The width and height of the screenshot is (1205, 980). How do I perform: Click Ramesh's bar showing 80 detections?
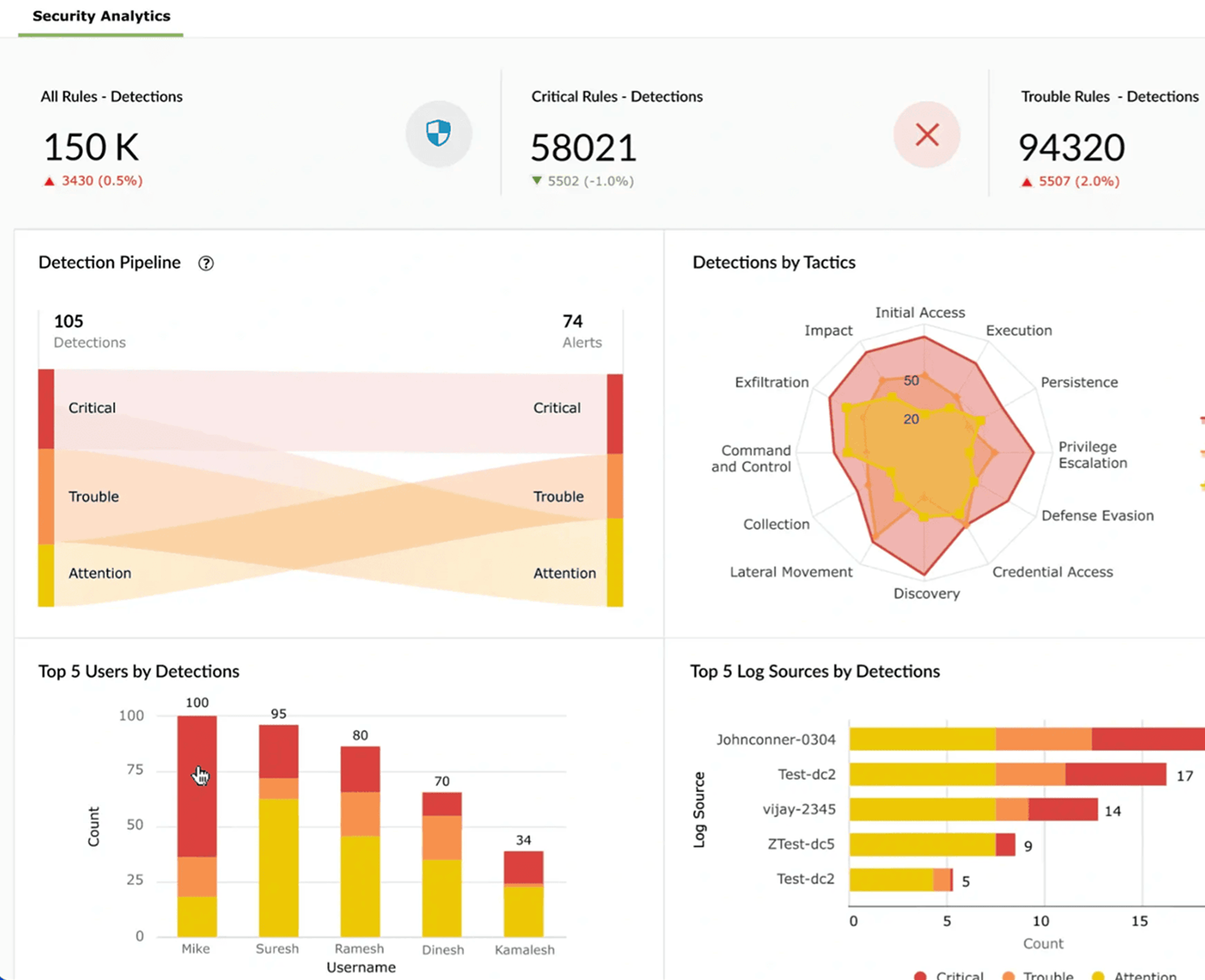tap(360, 842)
